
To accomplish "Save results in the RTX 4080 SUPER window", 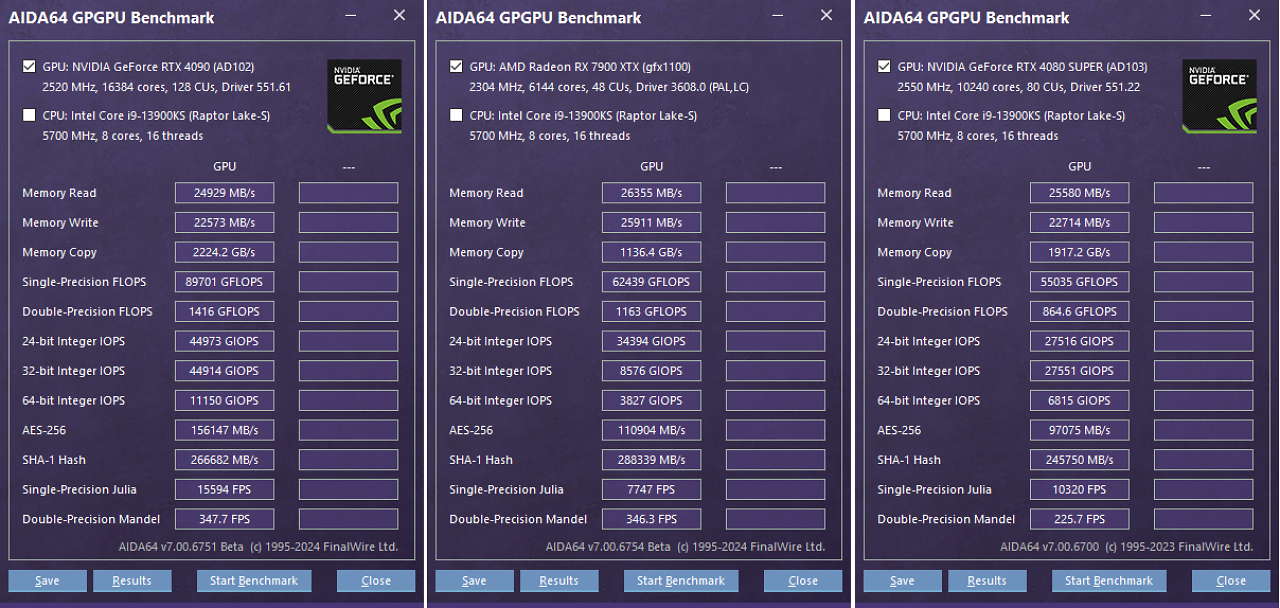I will (901, 581).
